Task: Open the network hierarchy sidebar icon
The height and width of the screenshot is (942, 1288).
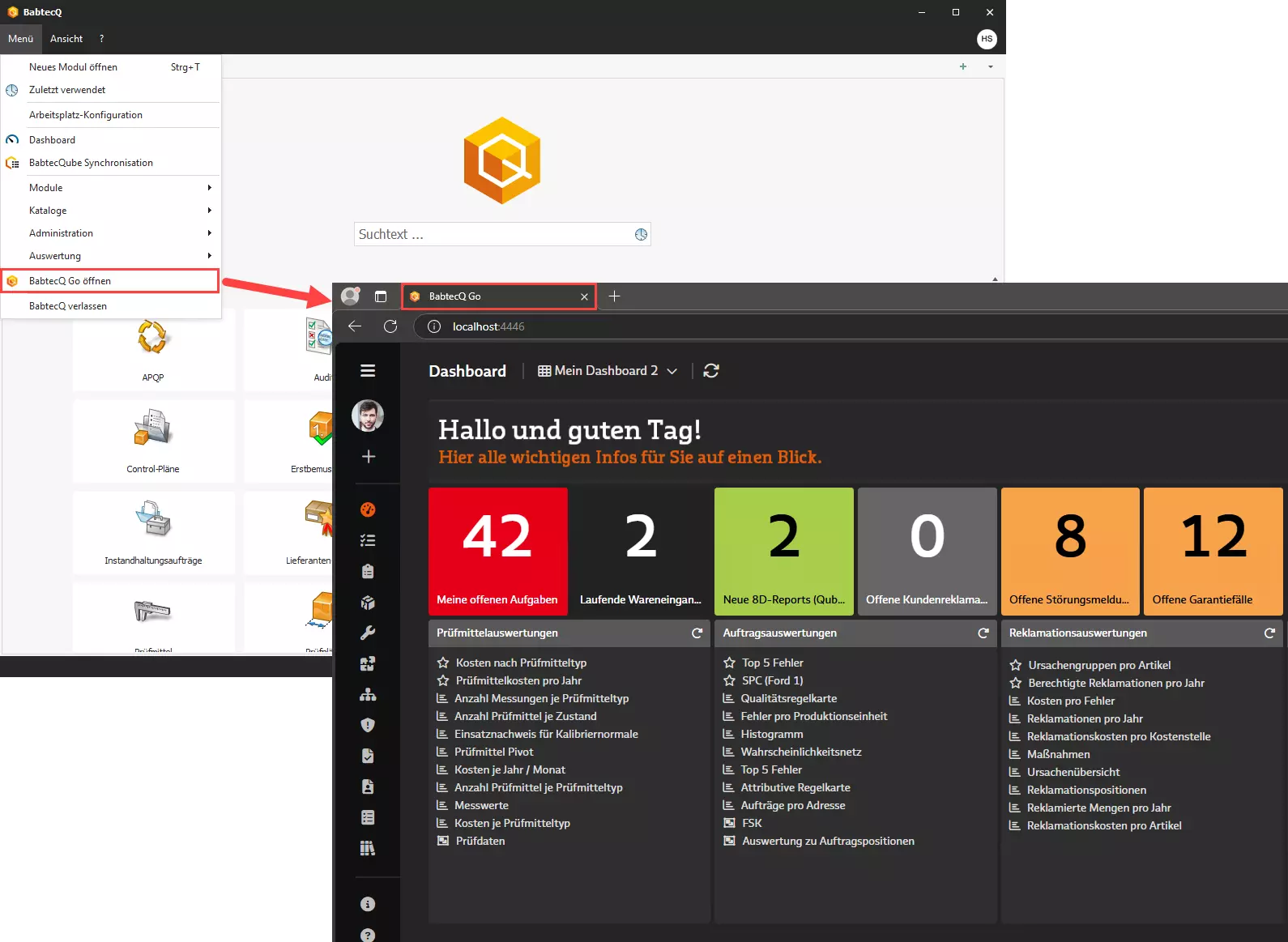Action: pyautogui.click(x=368, y=694)
